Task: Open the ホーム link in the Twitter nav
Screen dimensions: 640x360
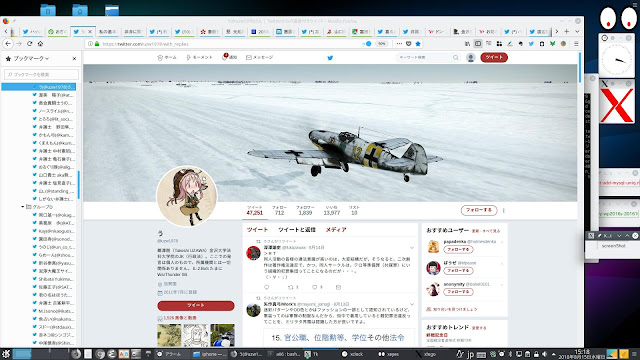Action: pyautogui.click(x=167, y=58)
